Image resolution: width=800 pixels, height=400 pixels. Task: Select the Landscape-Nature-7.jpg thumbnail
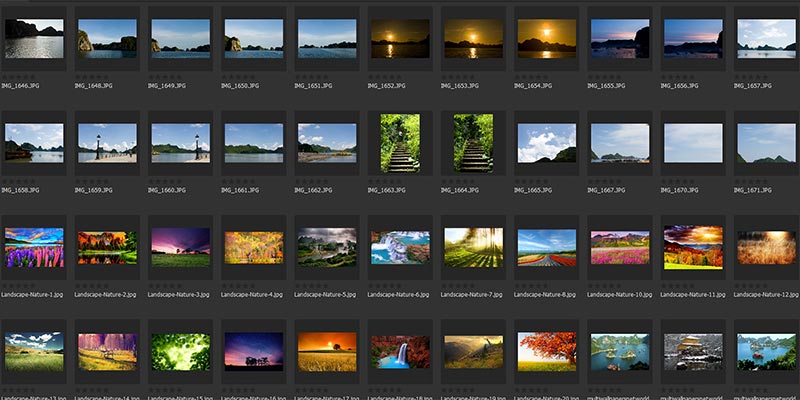(473, 247)
